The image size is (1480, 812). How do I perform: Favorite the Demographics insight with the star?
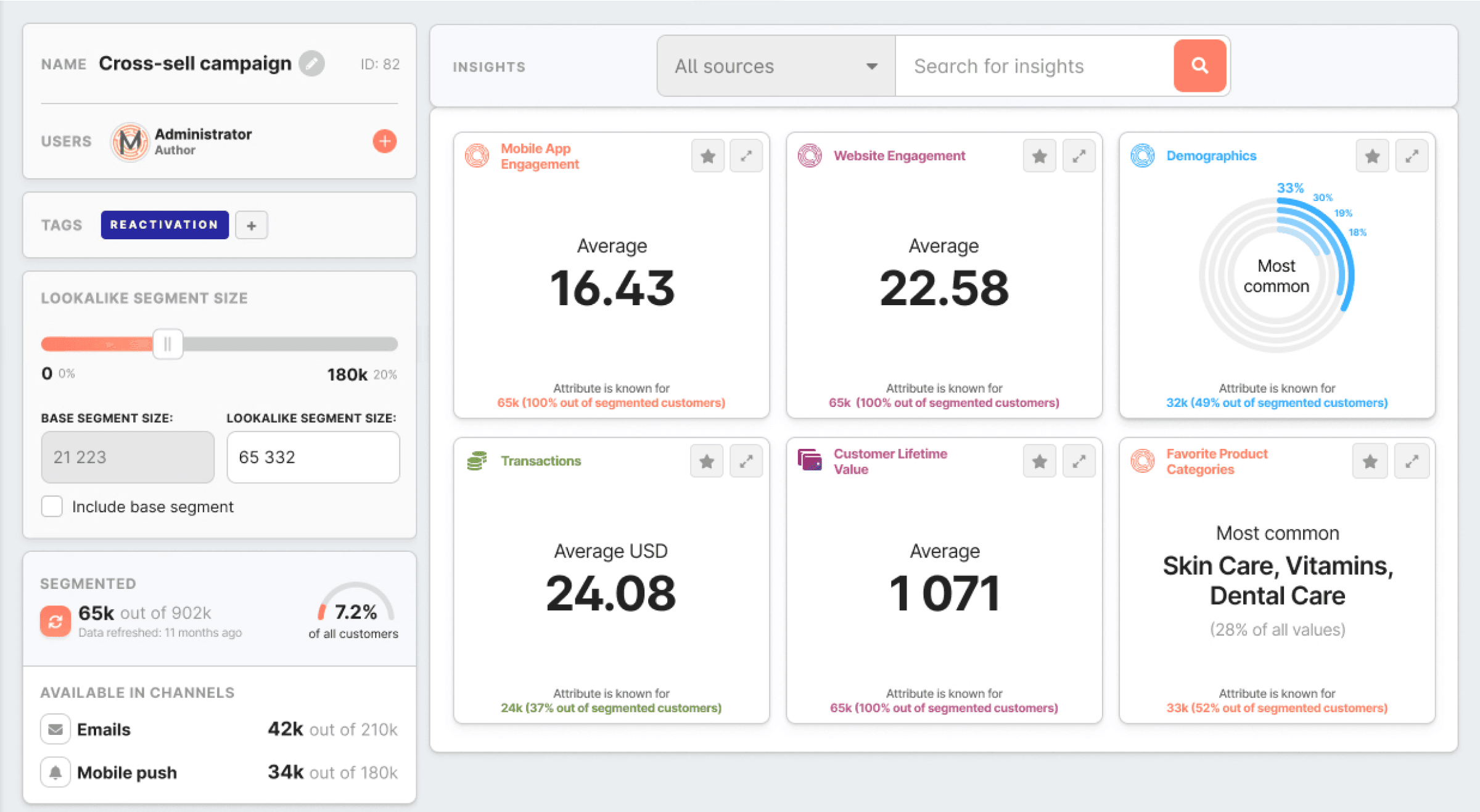[1371, 155]
